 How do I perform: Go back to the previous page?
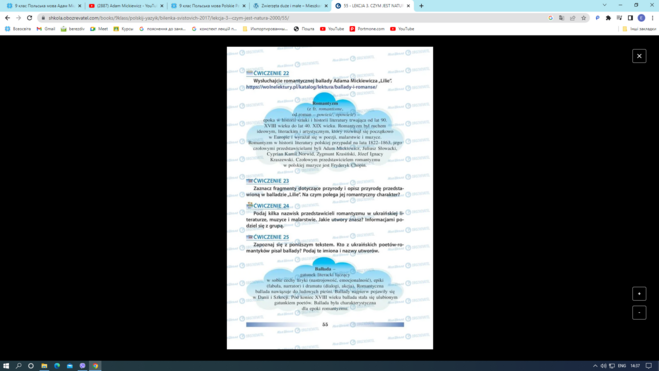[x=7, y=18]
